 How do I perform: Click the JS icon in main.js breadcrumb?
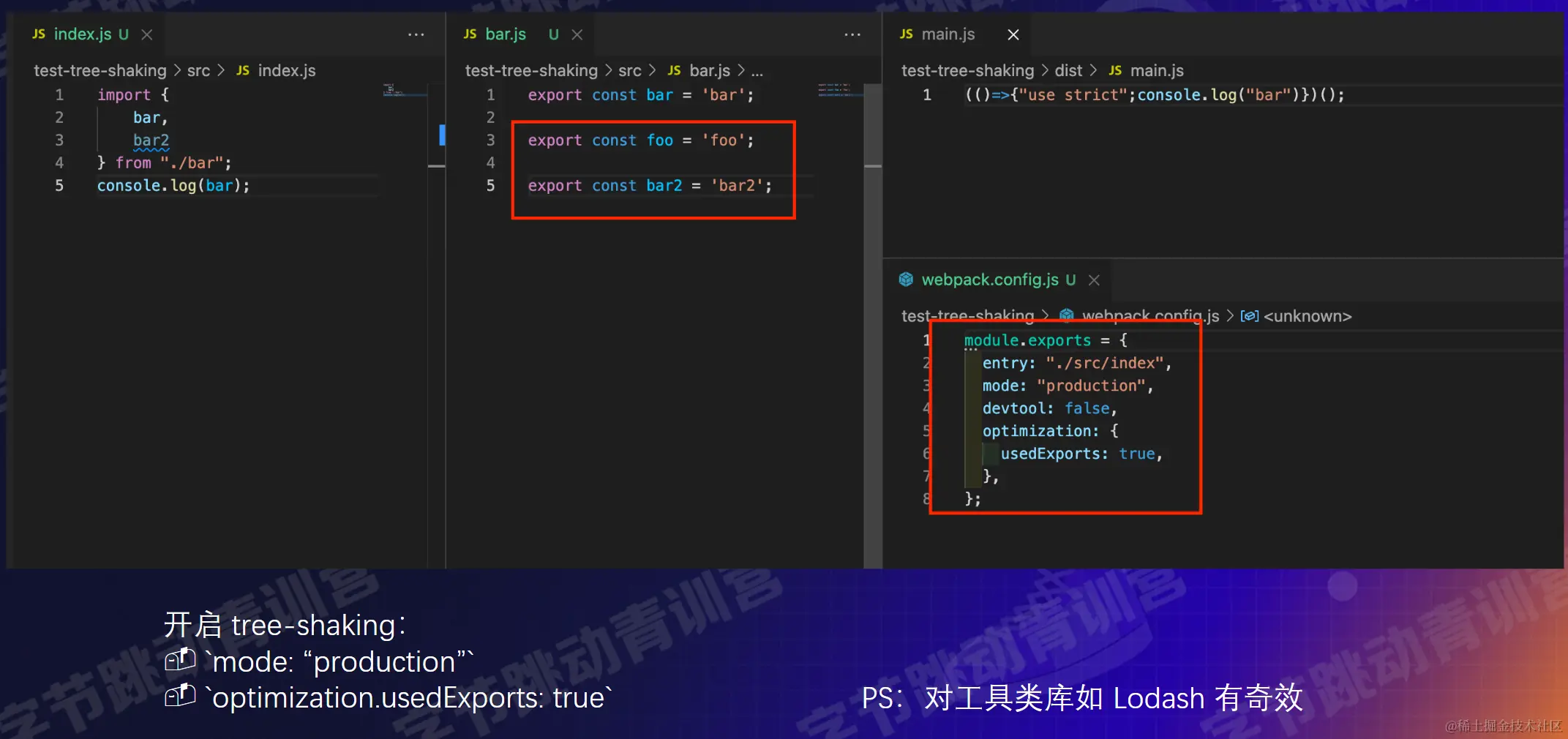(x=1115, y=71)
